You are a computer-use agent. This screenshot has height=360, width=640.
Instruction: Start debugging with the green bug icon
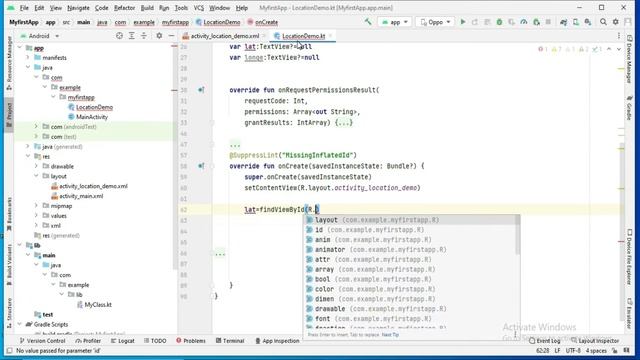[499, 22]
